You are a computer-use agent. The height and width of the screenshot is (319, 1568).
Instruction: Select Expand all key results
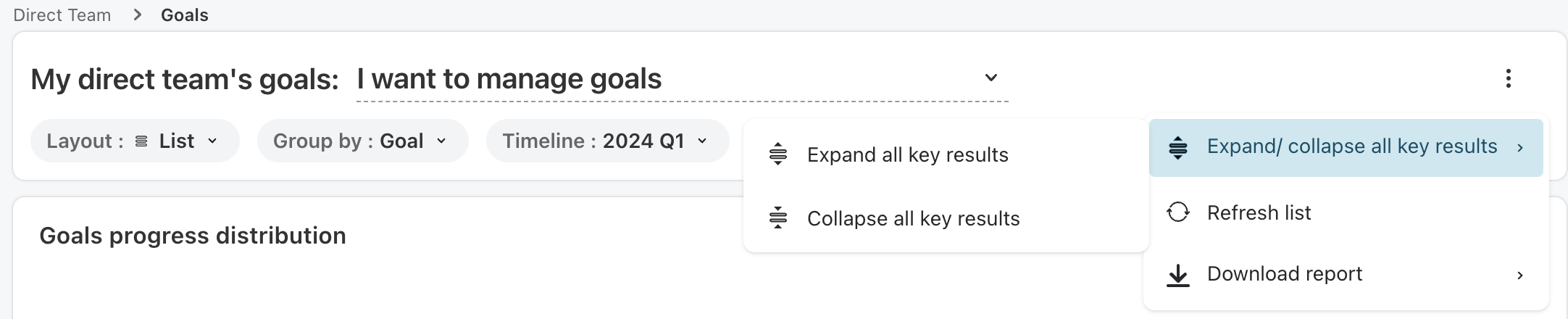point(907,154)
